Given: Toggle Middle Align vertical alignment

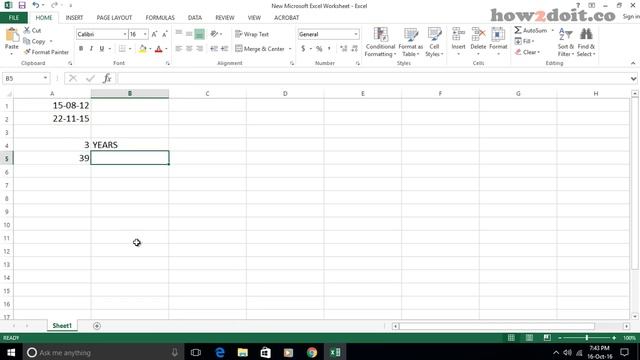Looking at the screenshot, I should point(189,34).
